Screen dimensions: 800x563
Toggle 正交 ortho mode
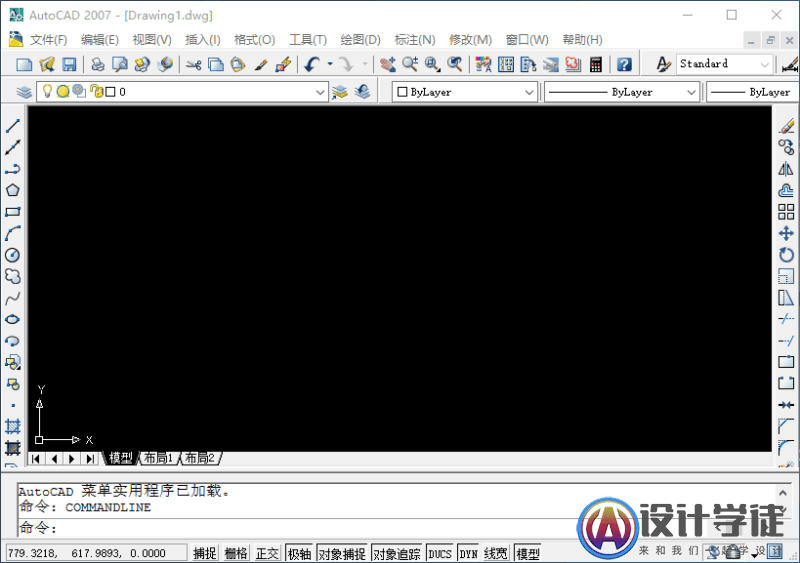pos(267,553)
